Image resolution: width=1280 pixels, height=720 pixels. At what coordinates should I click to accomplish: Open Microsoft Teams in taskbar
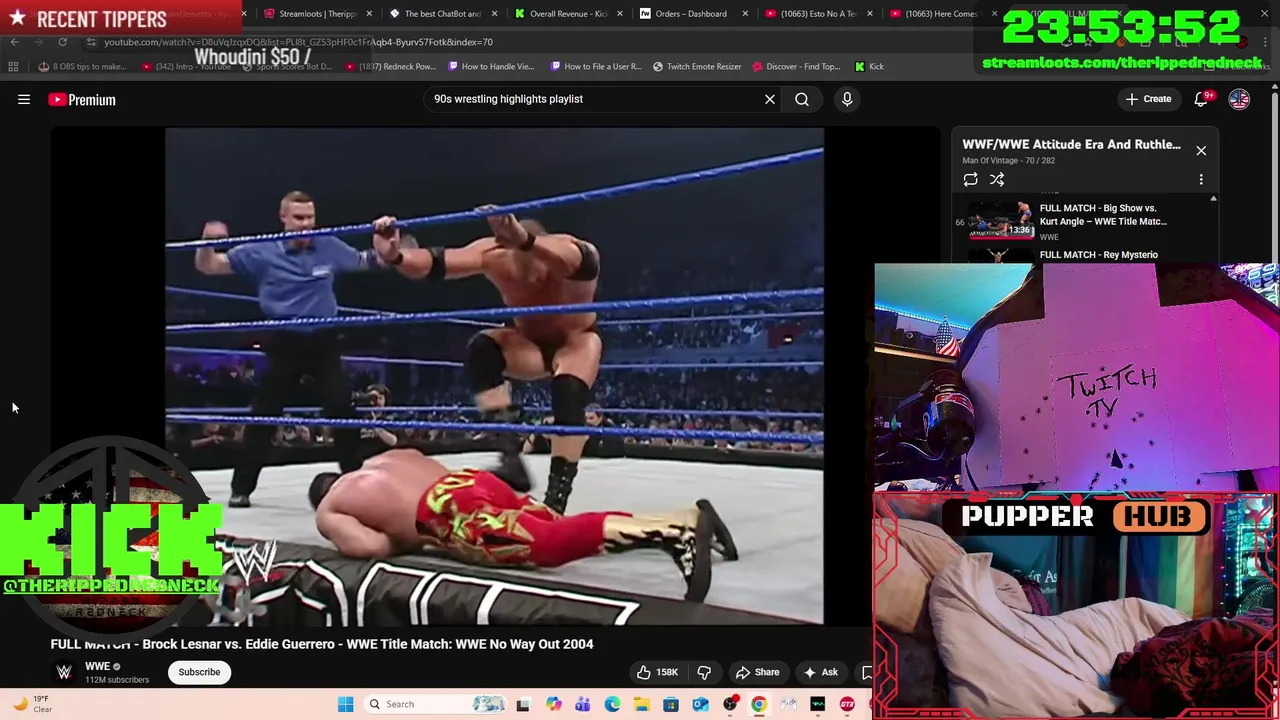click(x=582, y=704)
